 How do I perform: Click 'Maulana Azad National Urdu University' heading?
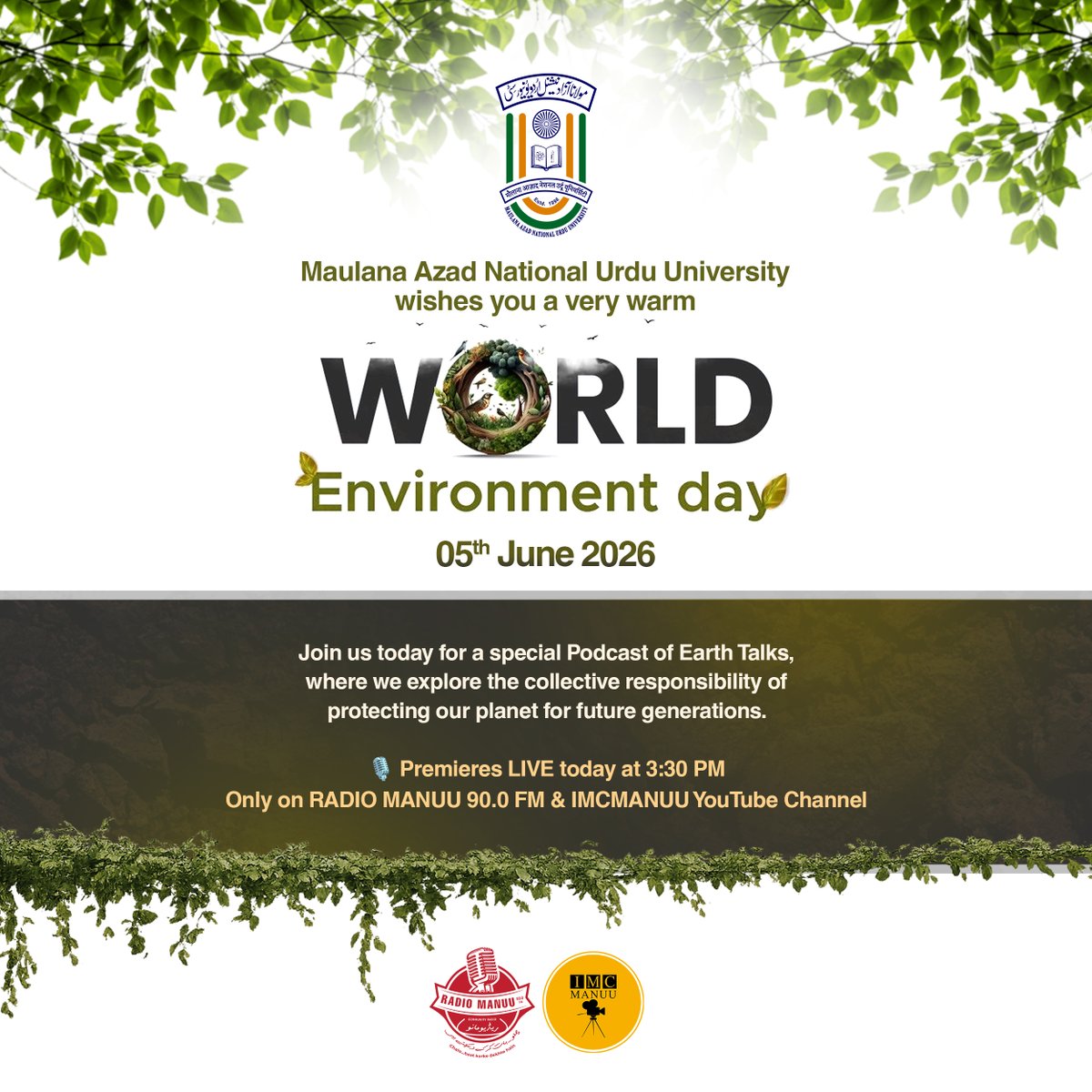tap(546, 271)
